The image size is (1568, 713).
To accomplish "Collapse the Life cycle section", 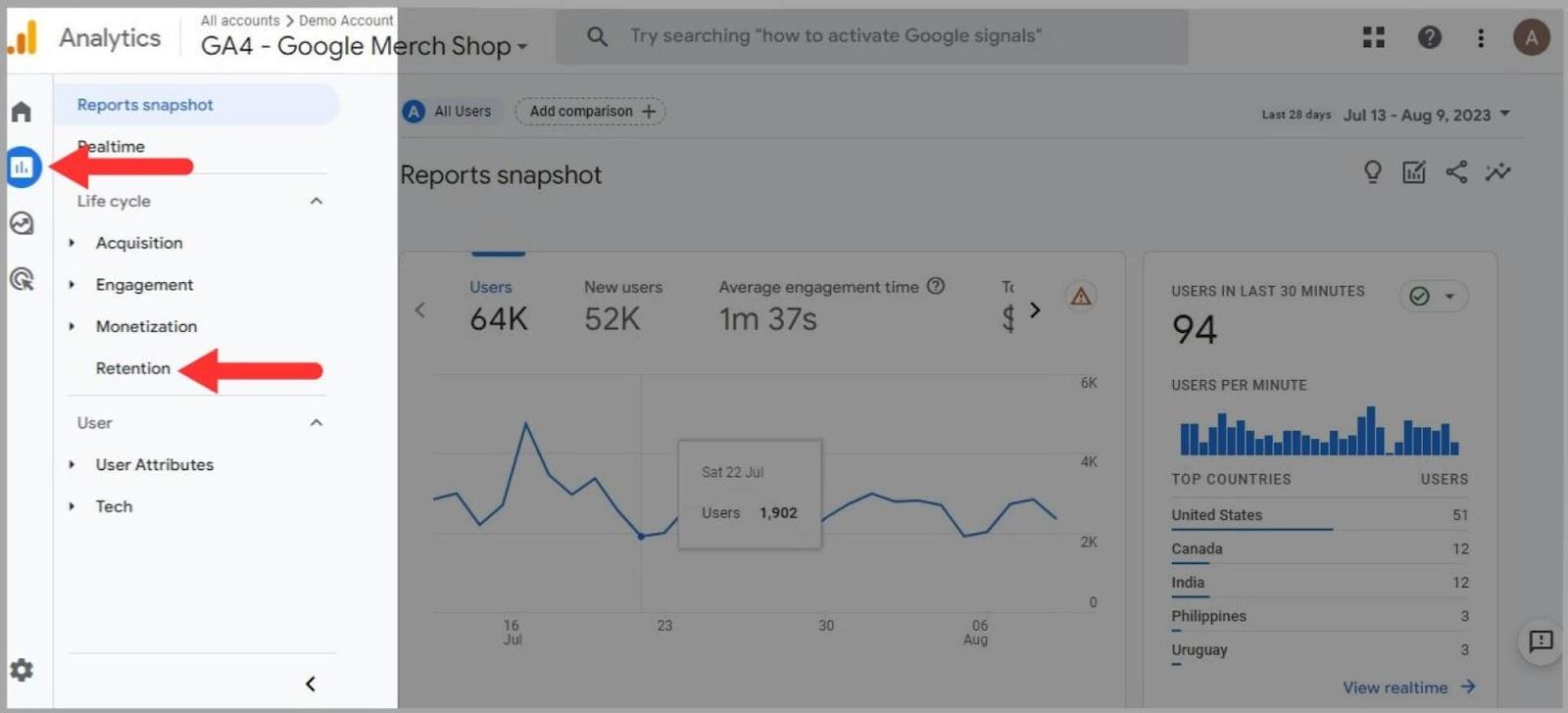I will pyautogui.click(x=316, y=201).
